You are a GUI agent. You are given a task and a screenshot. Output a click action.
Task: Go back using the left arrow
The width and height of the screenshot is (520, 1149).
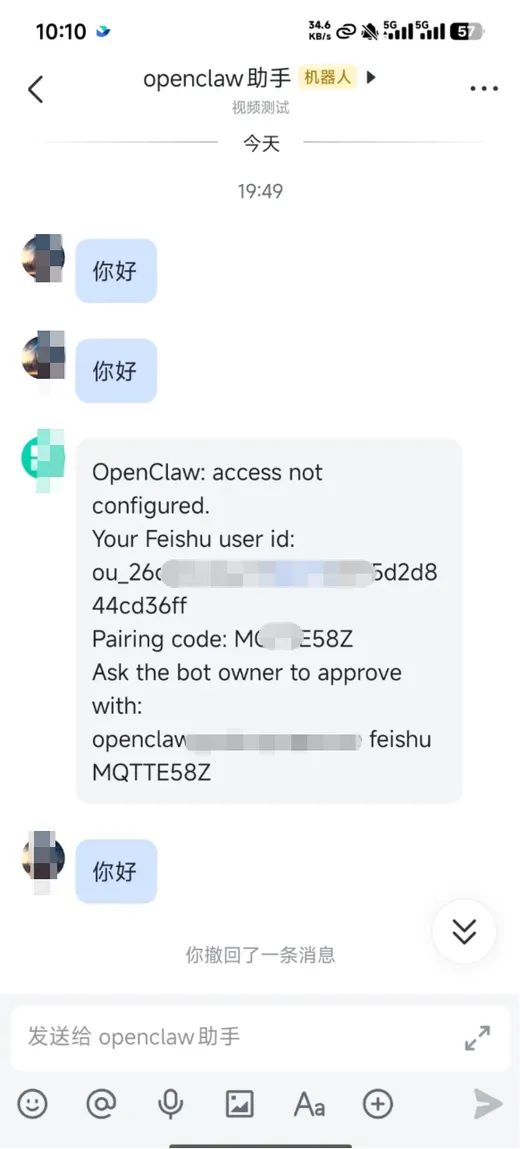point(35,89)
